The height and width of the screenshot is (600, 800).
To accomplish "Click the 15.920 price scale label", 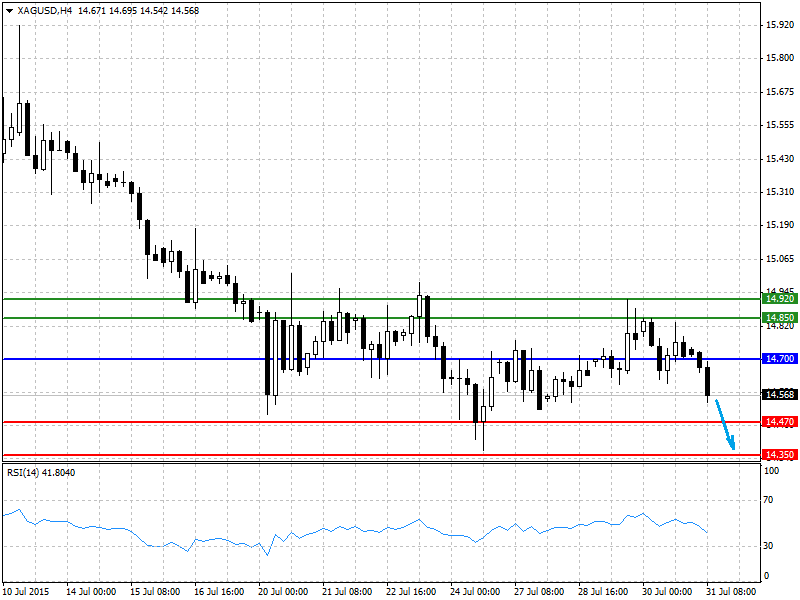I will pyautogui.click(x=780, y=24).
